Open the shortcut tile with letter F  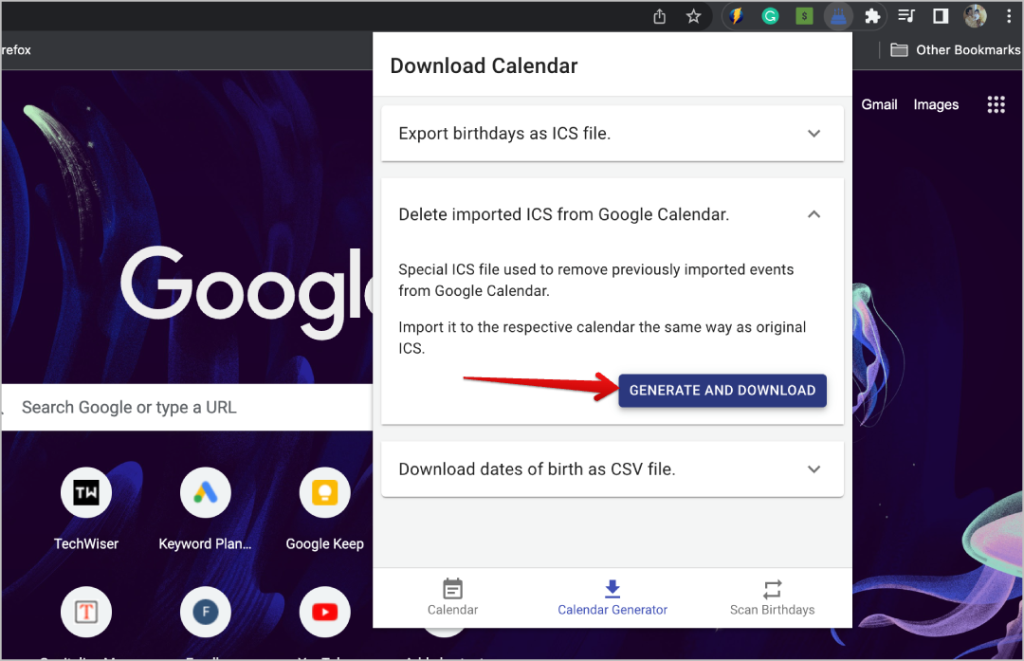205,612
